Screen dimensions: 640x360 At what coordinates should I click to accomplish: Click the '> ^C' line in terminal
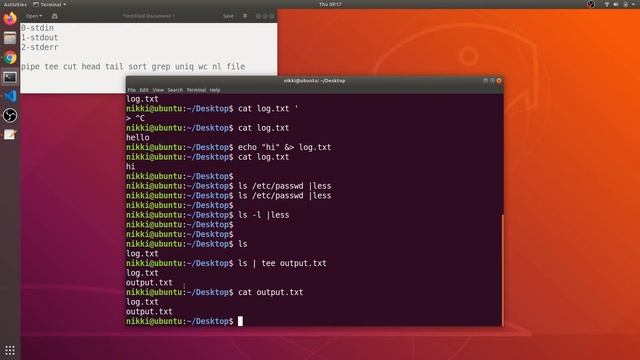pyautogui.click(x=135, y=118)
